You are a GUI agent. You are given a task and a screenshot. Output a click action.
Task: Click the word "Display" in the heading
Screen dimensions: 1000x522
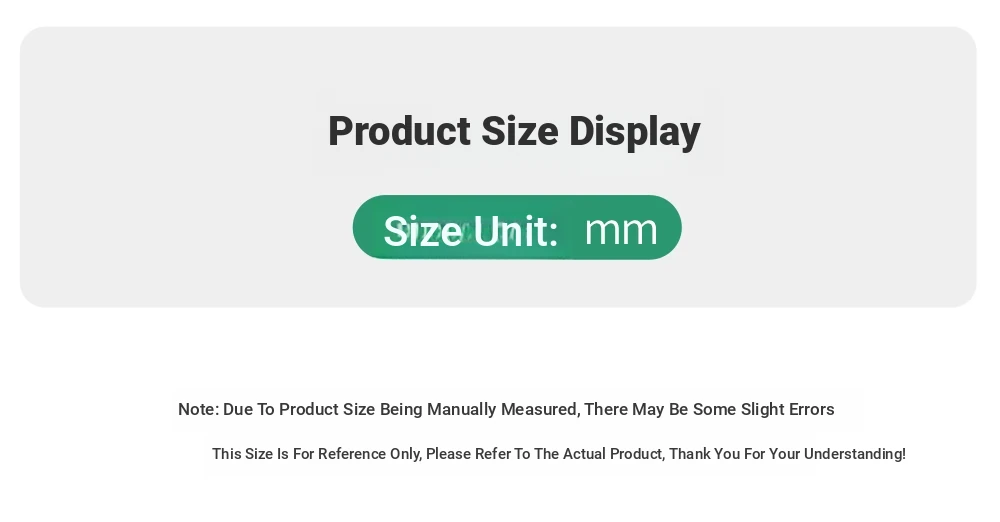(635, 132)
